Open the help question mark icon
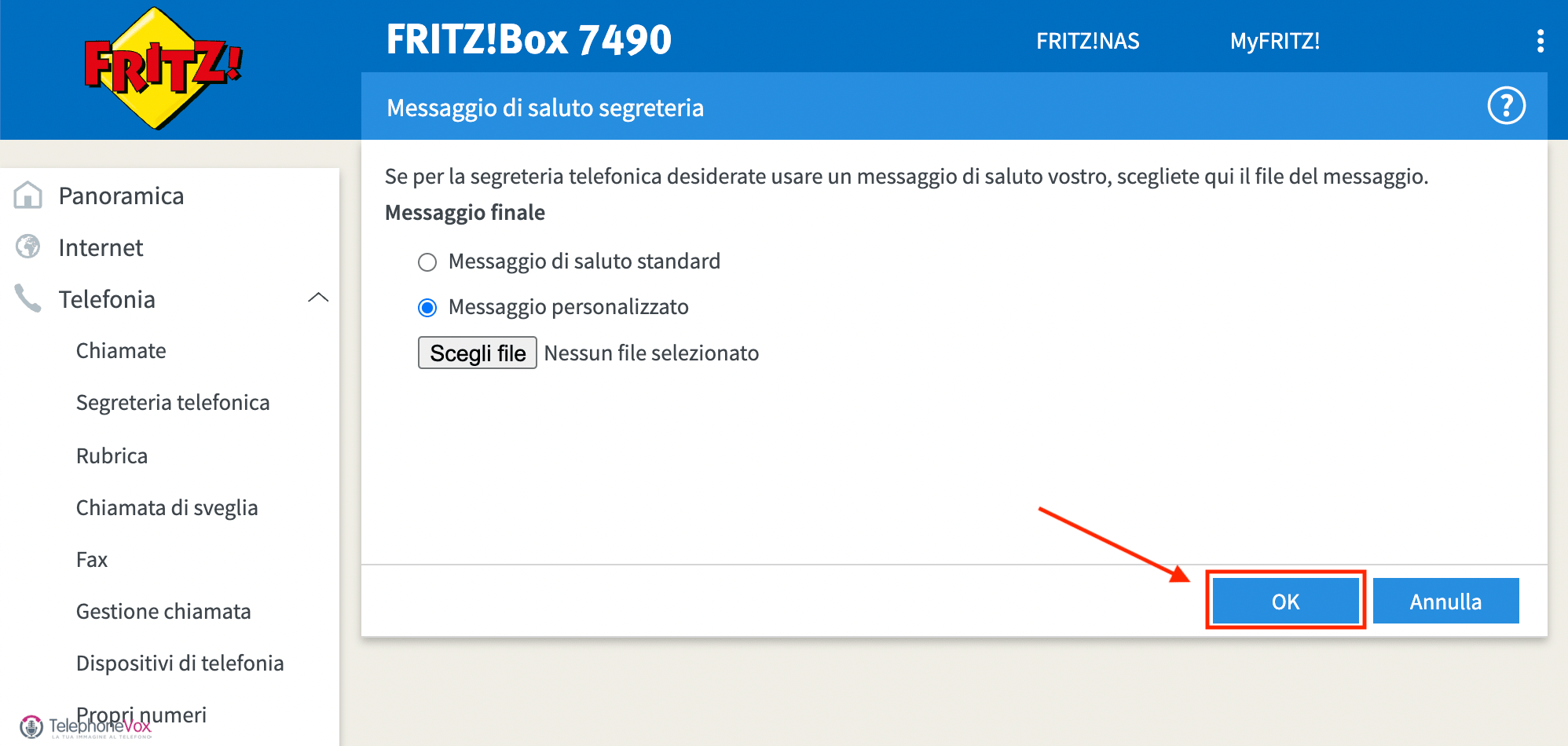 click(x=1506, y=105)
